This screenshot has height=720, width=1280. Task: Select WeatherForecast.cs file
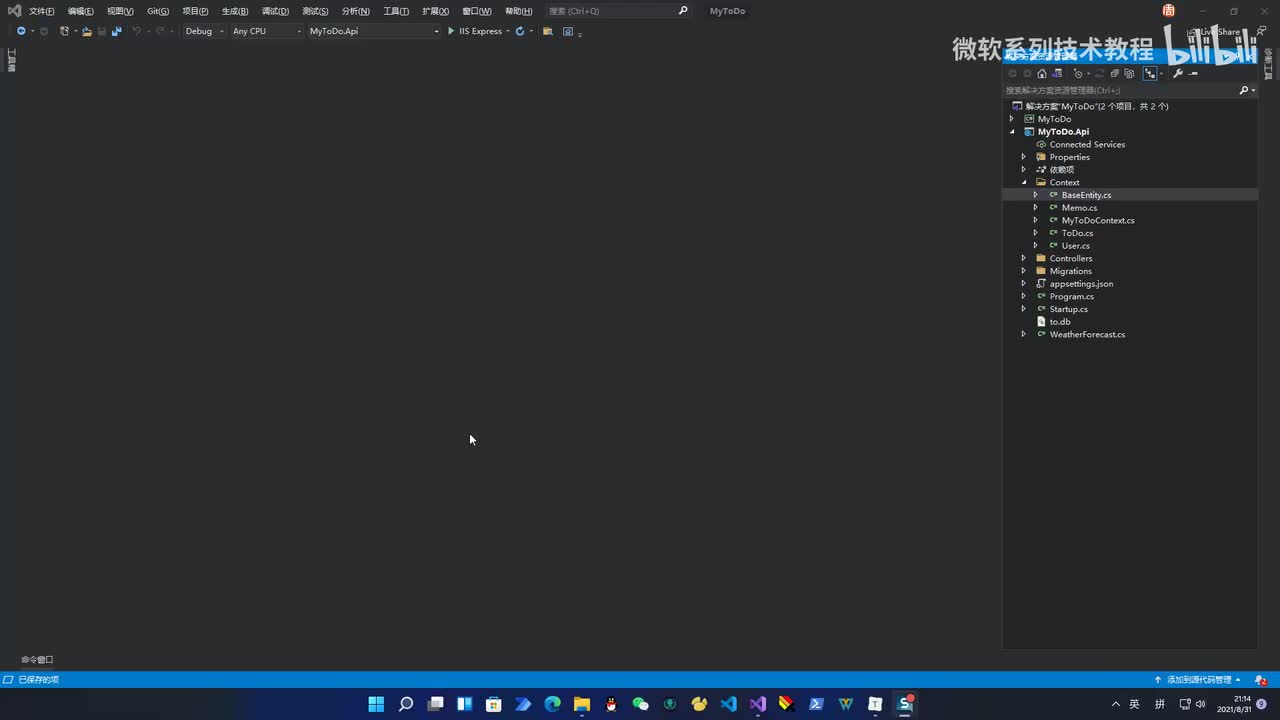[x=1087, y=335]
